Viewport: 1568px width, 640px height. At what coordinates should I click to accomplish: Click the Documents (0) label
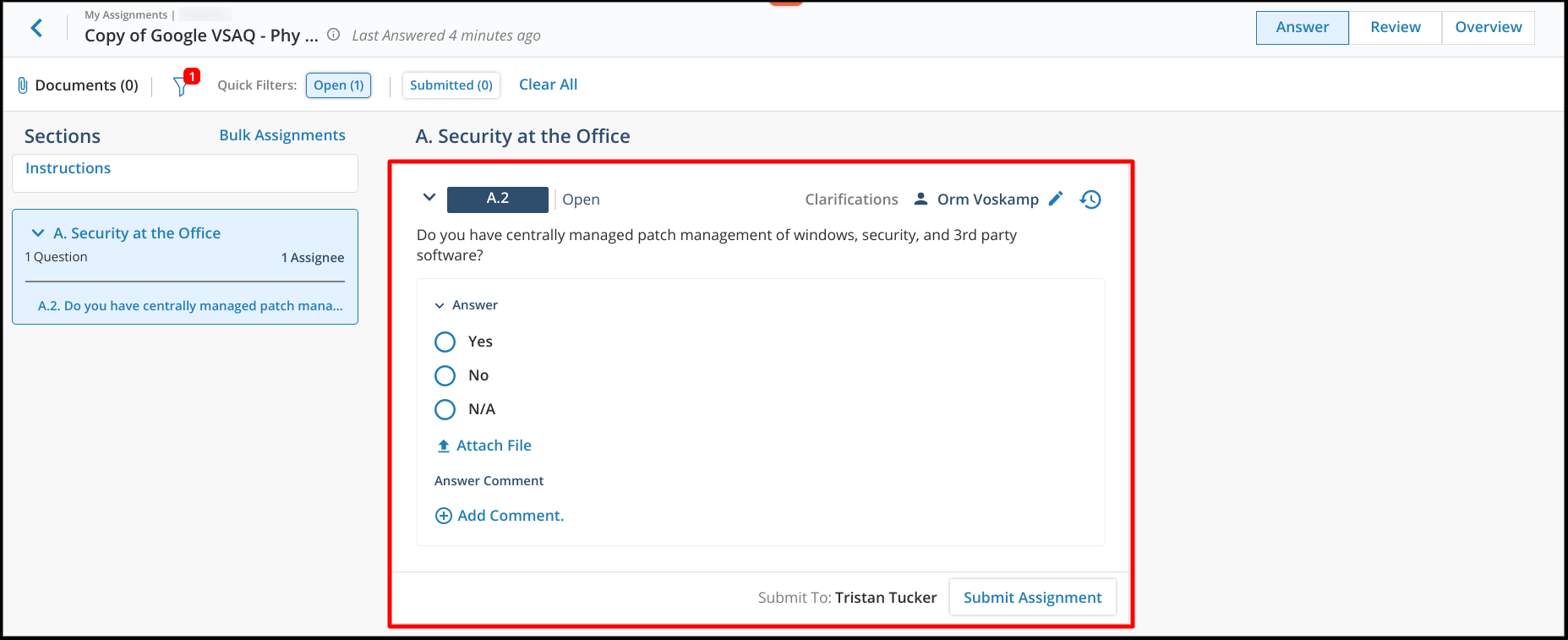[87, 85]
